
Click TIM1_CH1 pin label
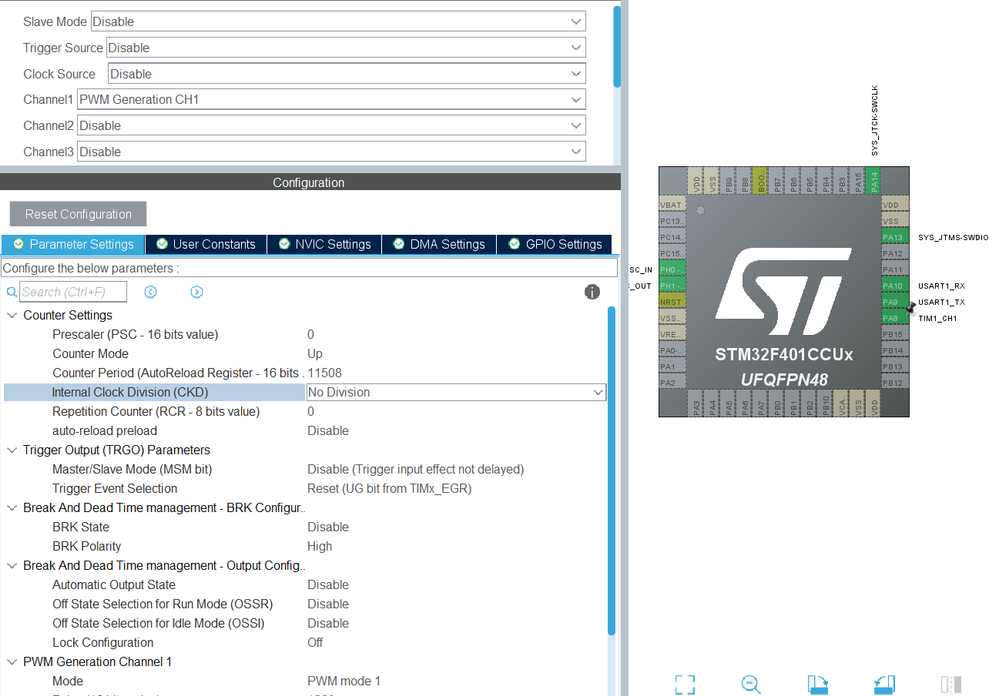pos(938,319)
